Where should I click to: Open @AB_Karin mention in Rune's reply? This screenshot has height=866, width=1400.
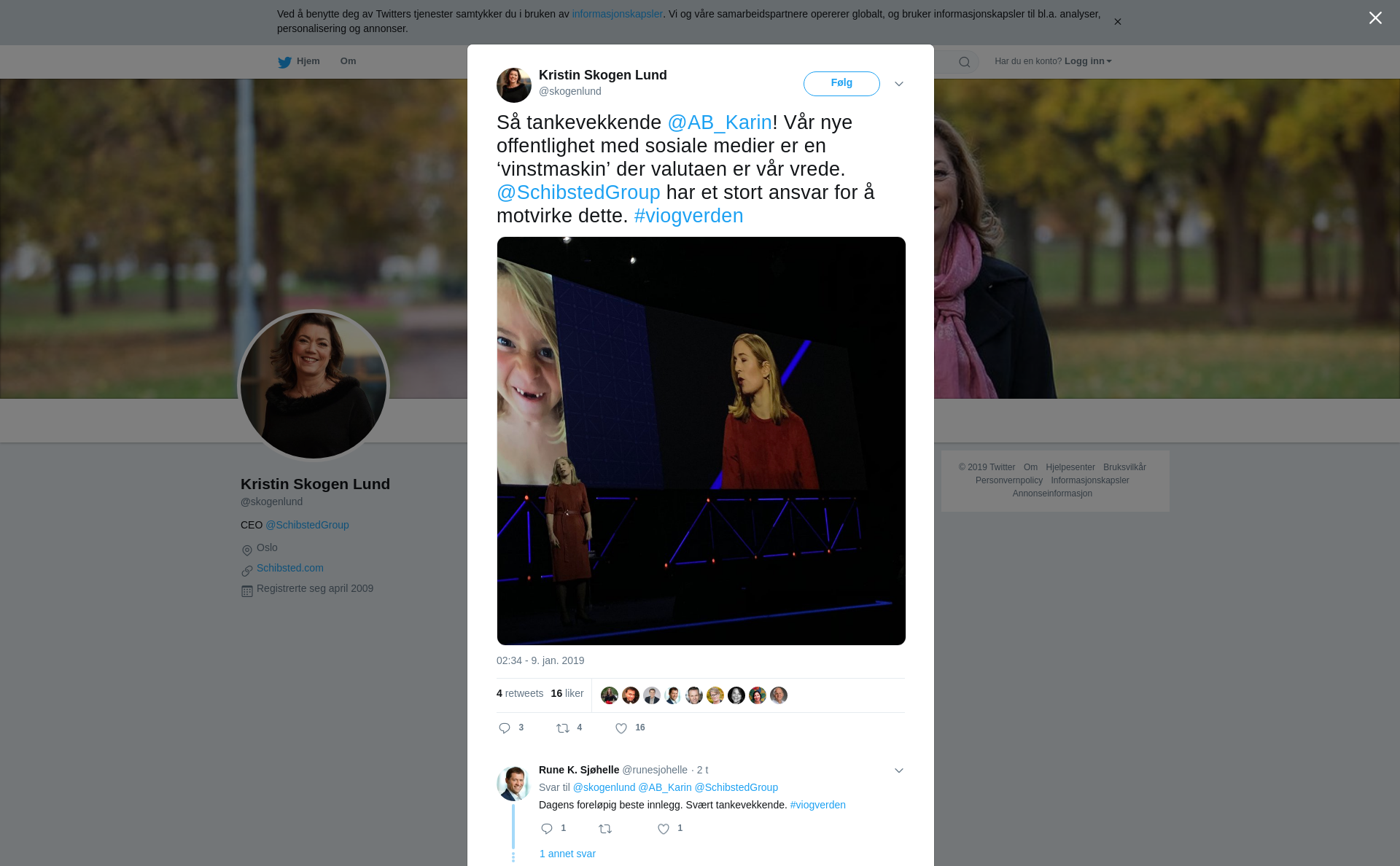coord(665,787)
